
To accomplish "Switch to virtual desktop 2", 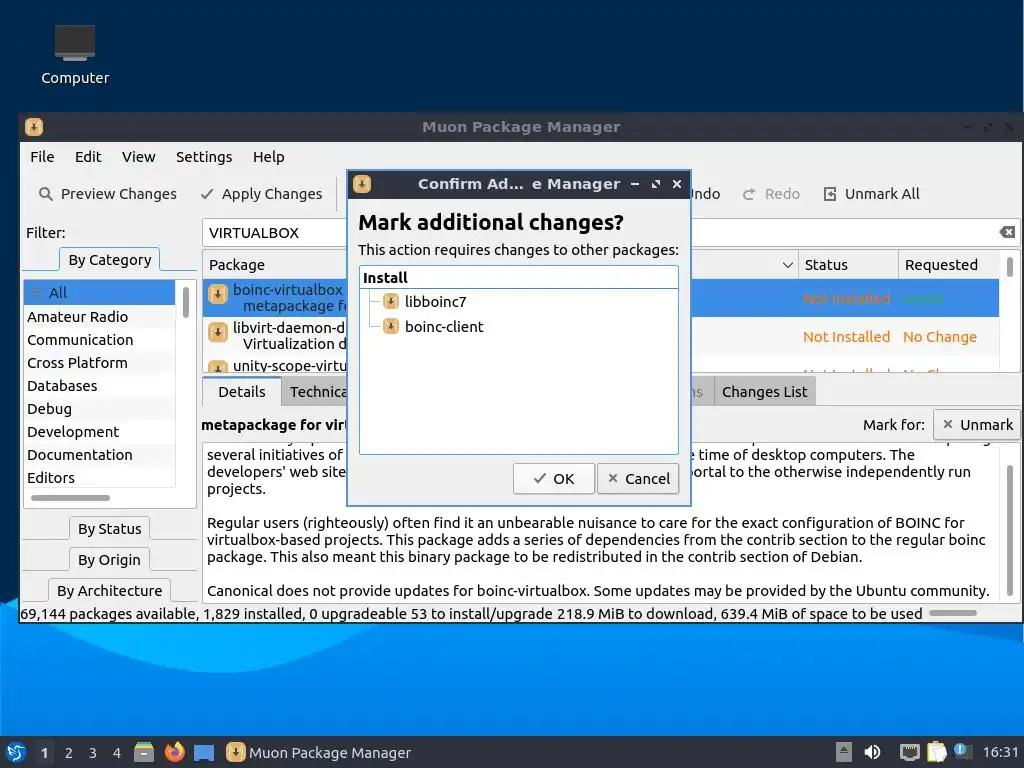I will 69,753.
